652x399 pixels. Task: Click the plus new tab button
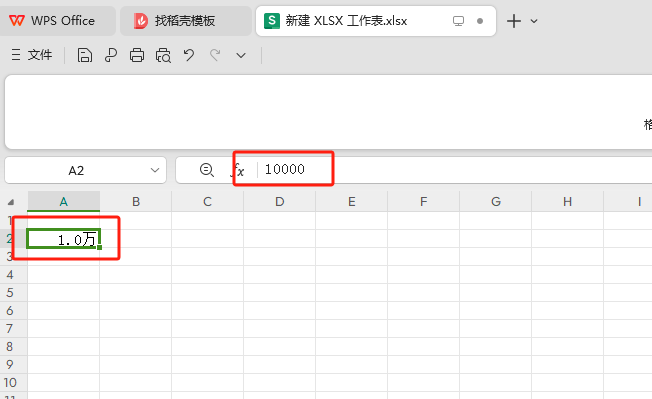pyautogui.click(x=514, y=21)
